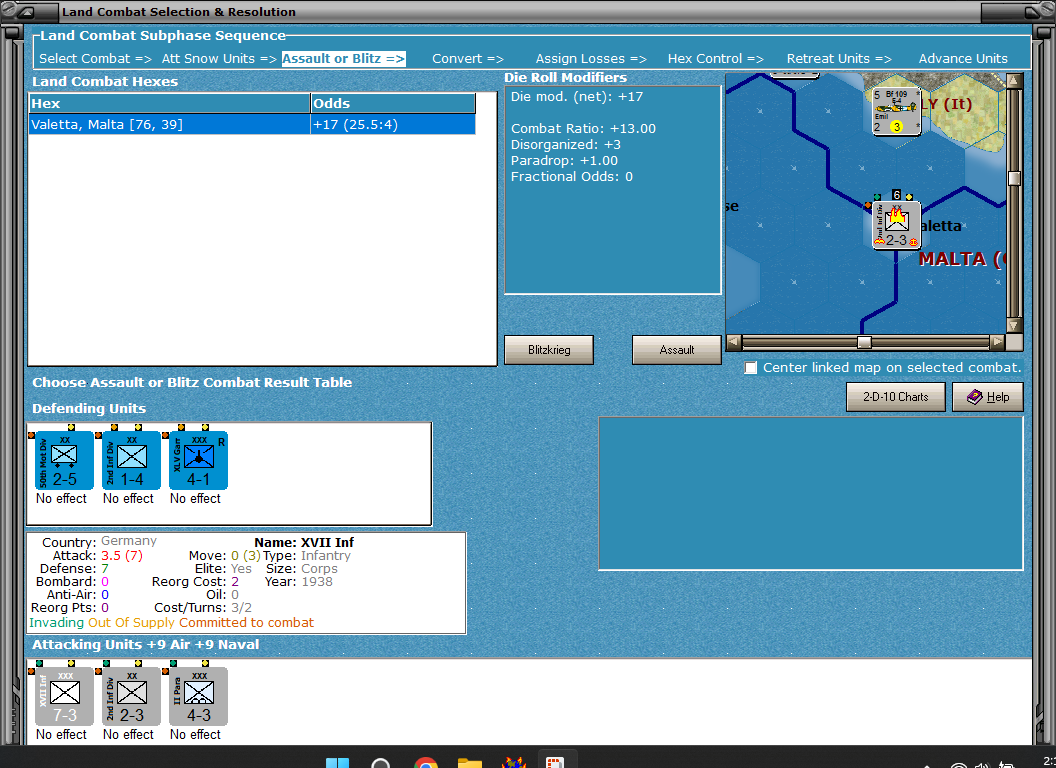This screenshot has height=768, width=1056.
Task: Click the Committed to combat status text
Action: tap(246, 622)
